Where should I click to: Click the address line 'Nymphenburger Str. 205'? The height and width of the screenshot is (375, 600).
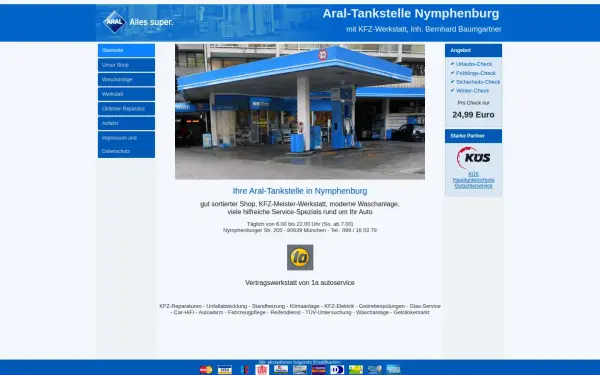click(300, 230)
